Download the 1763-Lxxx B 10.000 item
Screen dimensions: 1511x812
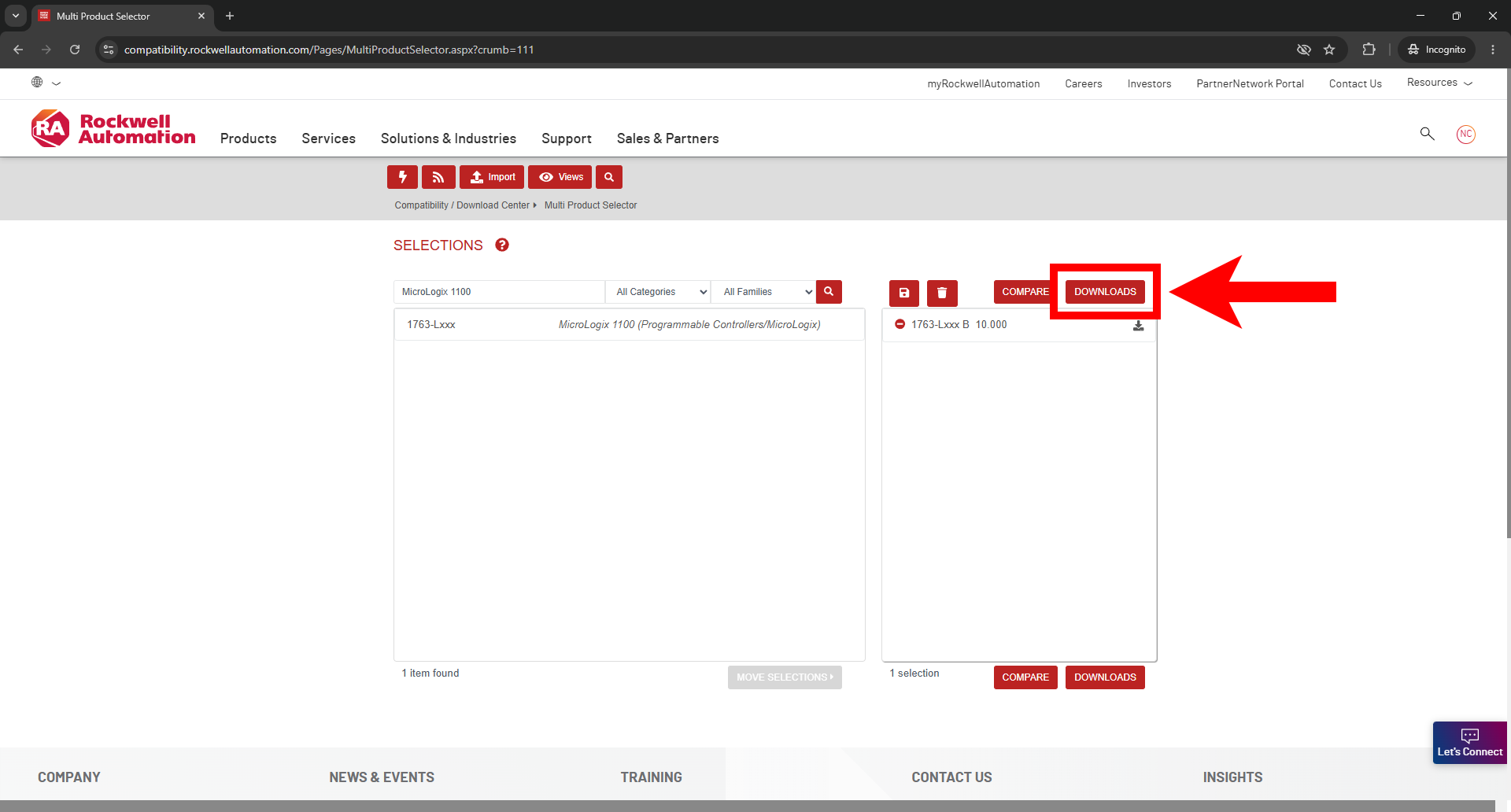point(1138,325)
